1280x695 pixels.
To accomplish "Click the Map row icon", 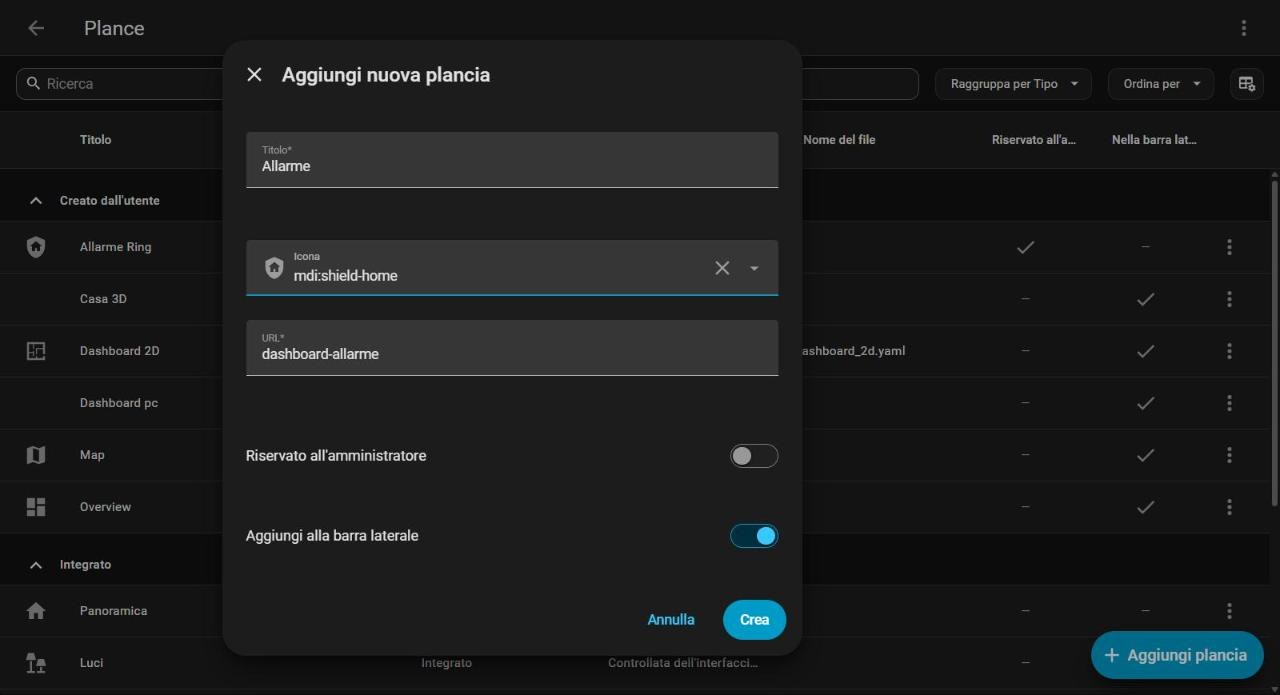I will (x=36, y=455).
